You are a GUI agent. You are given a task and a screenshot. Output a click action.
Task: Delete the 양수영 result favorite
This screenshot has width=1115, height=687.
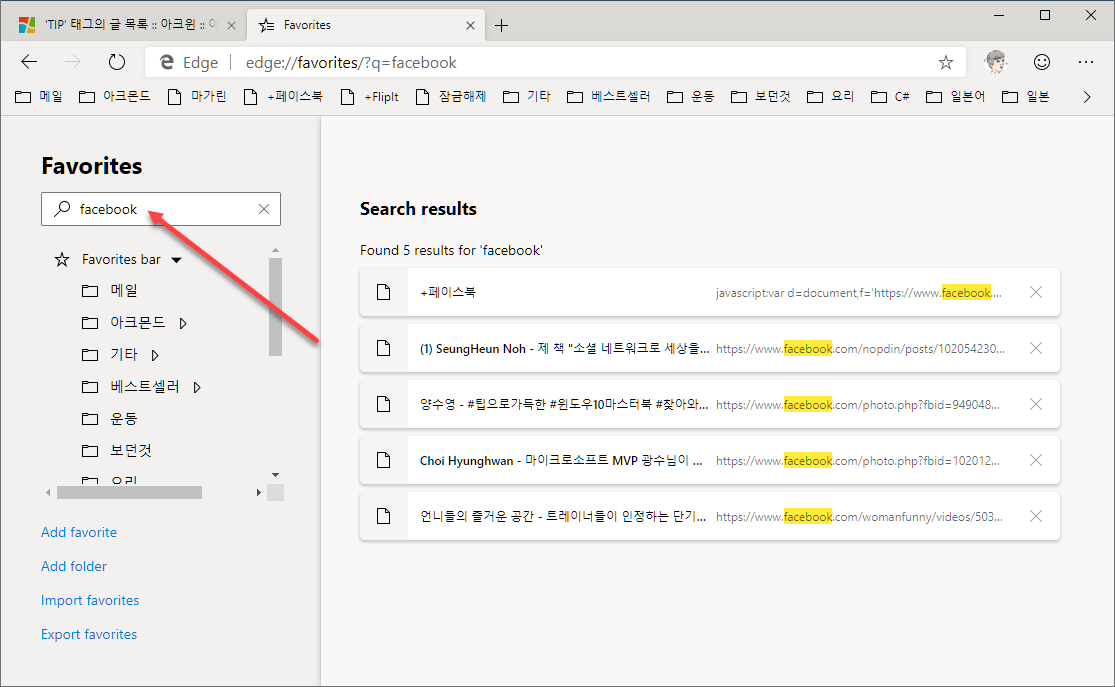(1036, 405)
